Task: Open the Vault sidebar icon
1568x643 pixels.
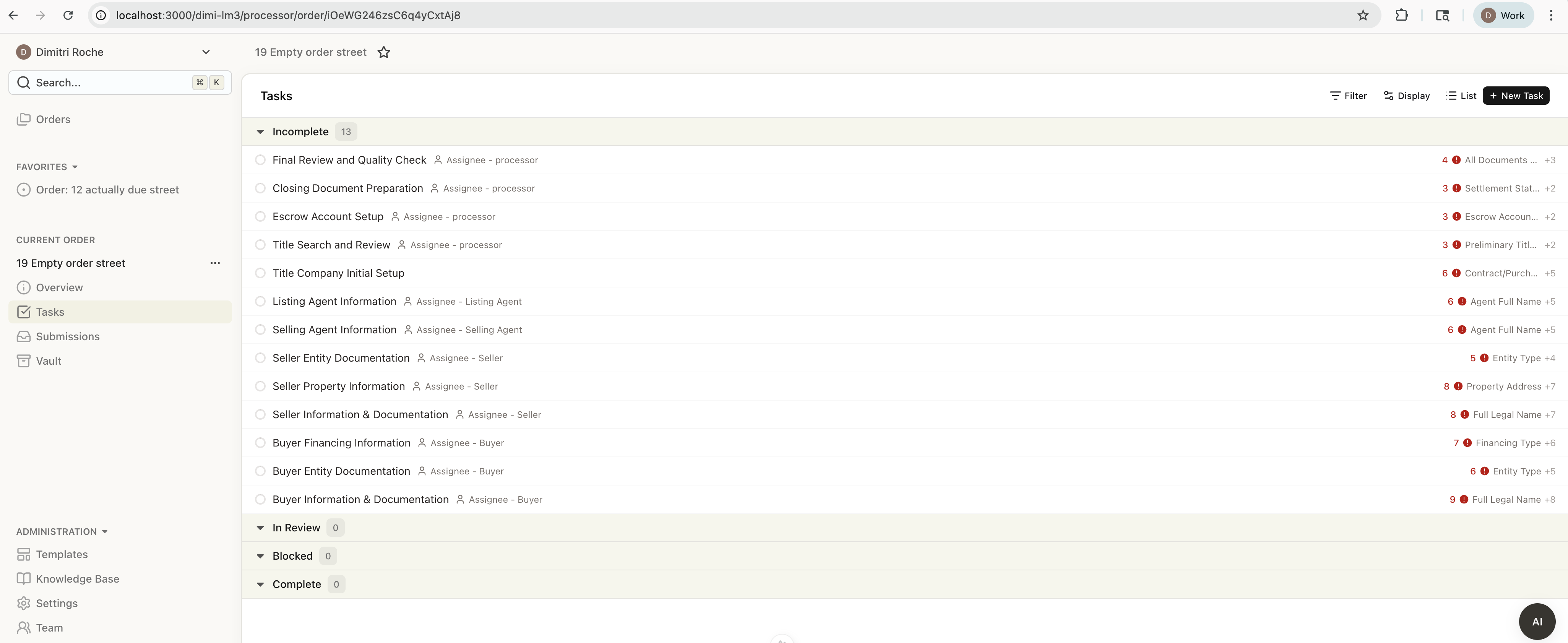Action: (x=24, y=361)
